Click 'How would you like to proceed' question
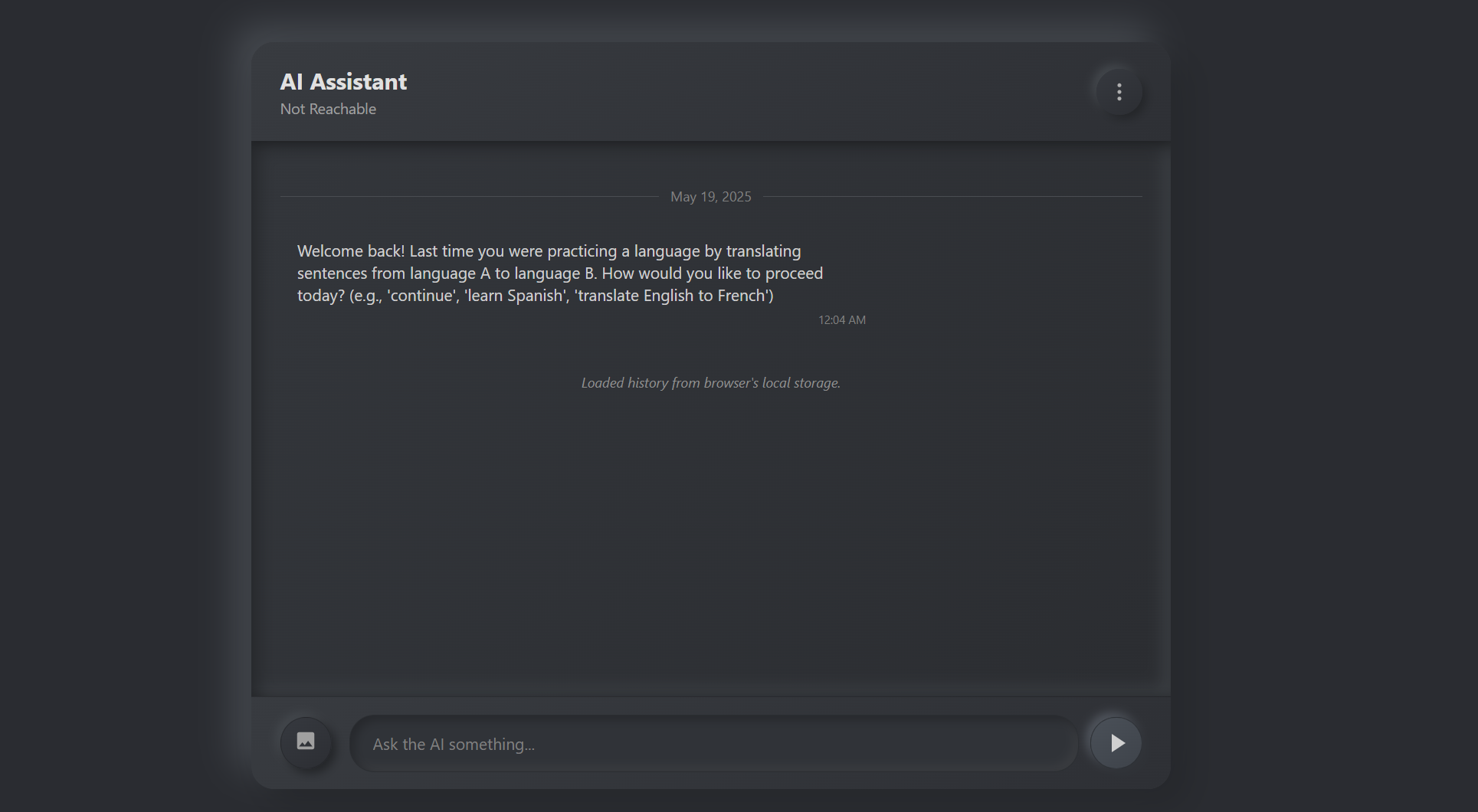This screenshot has width=1478, height=812. pos(713,273)
